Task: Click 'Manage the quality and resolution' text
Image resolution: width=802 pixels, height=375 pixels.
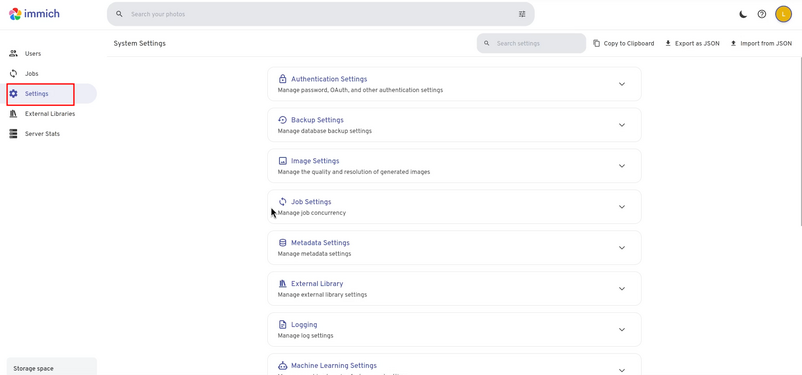Action: [353, 171]
